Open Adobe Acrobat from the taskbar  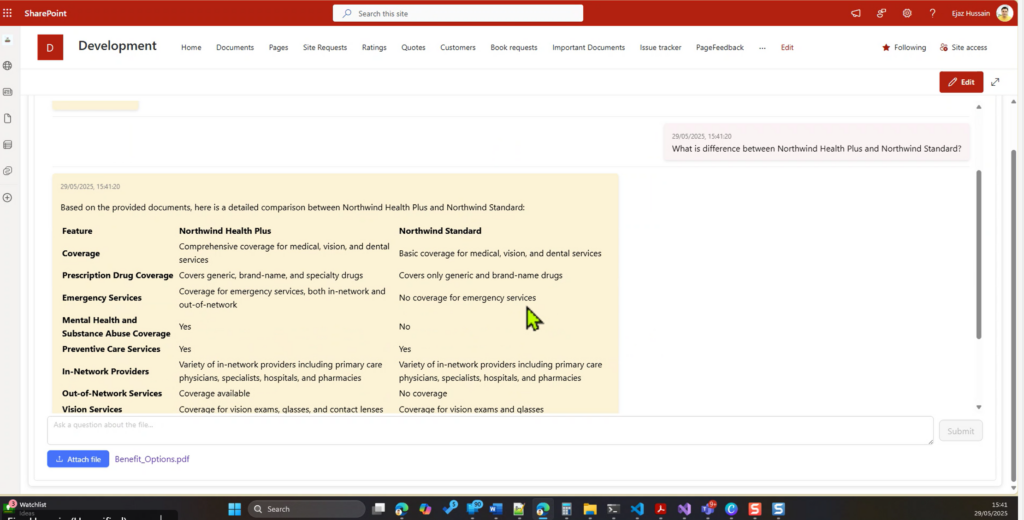click(661, 509)
